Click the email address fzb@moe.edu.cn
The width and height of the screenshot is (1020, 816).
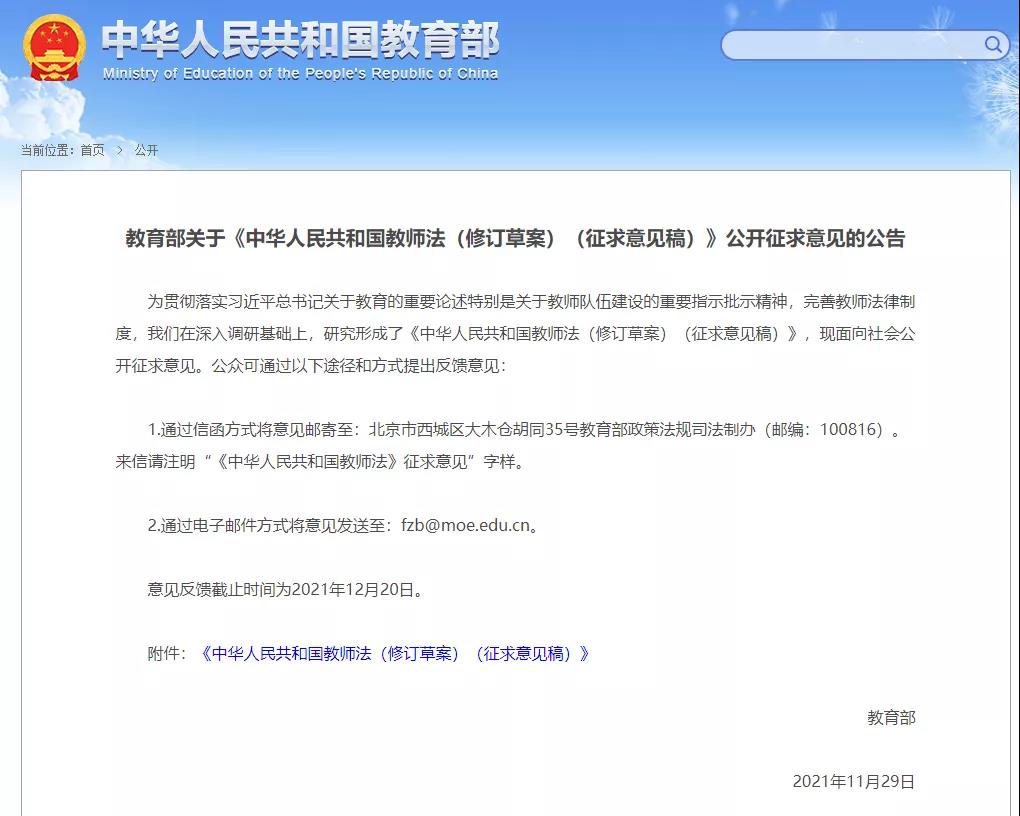[466, 525]
